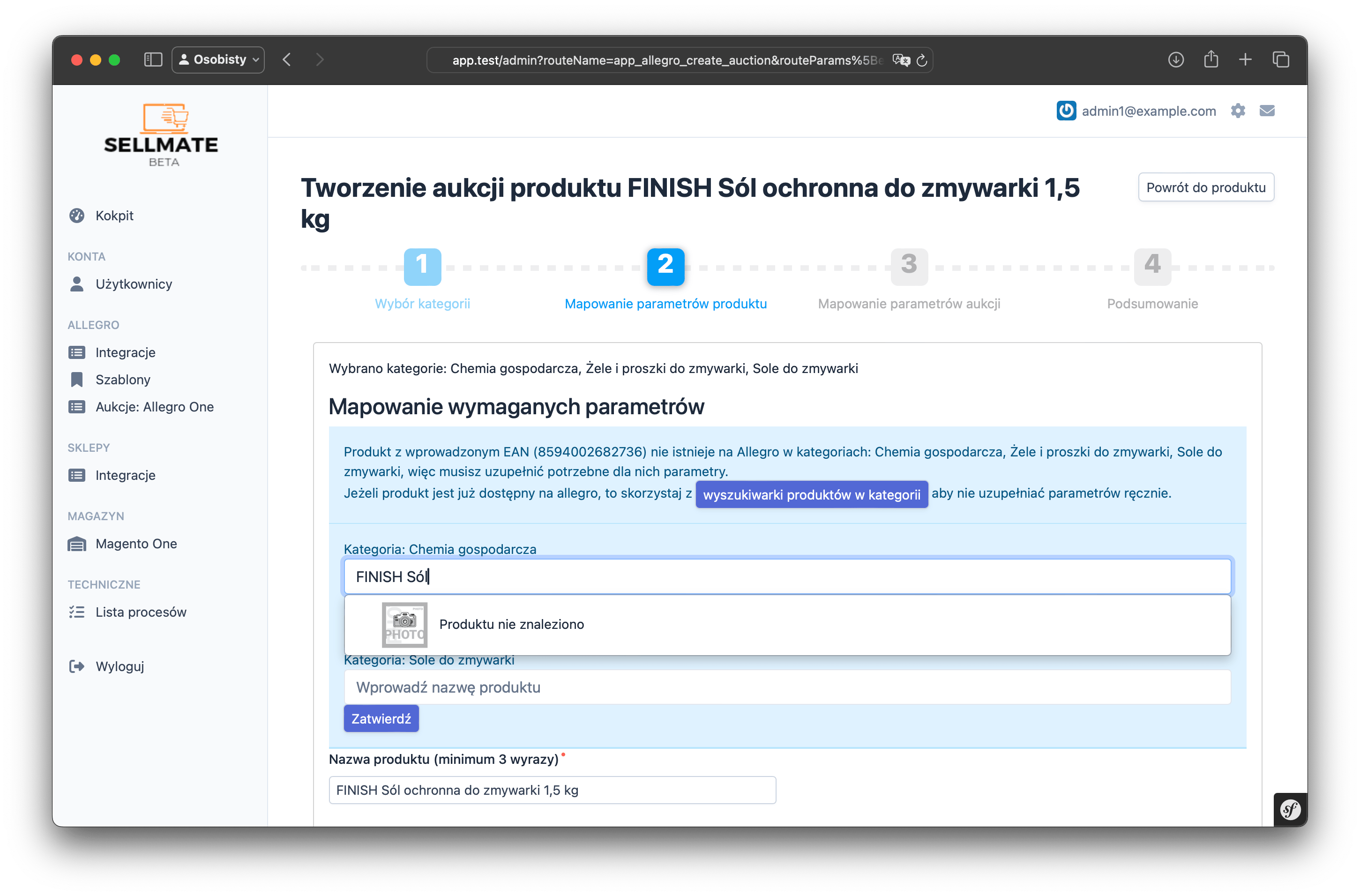
Task: Go to step 1 Wybór kategorii
Action: 422,267
